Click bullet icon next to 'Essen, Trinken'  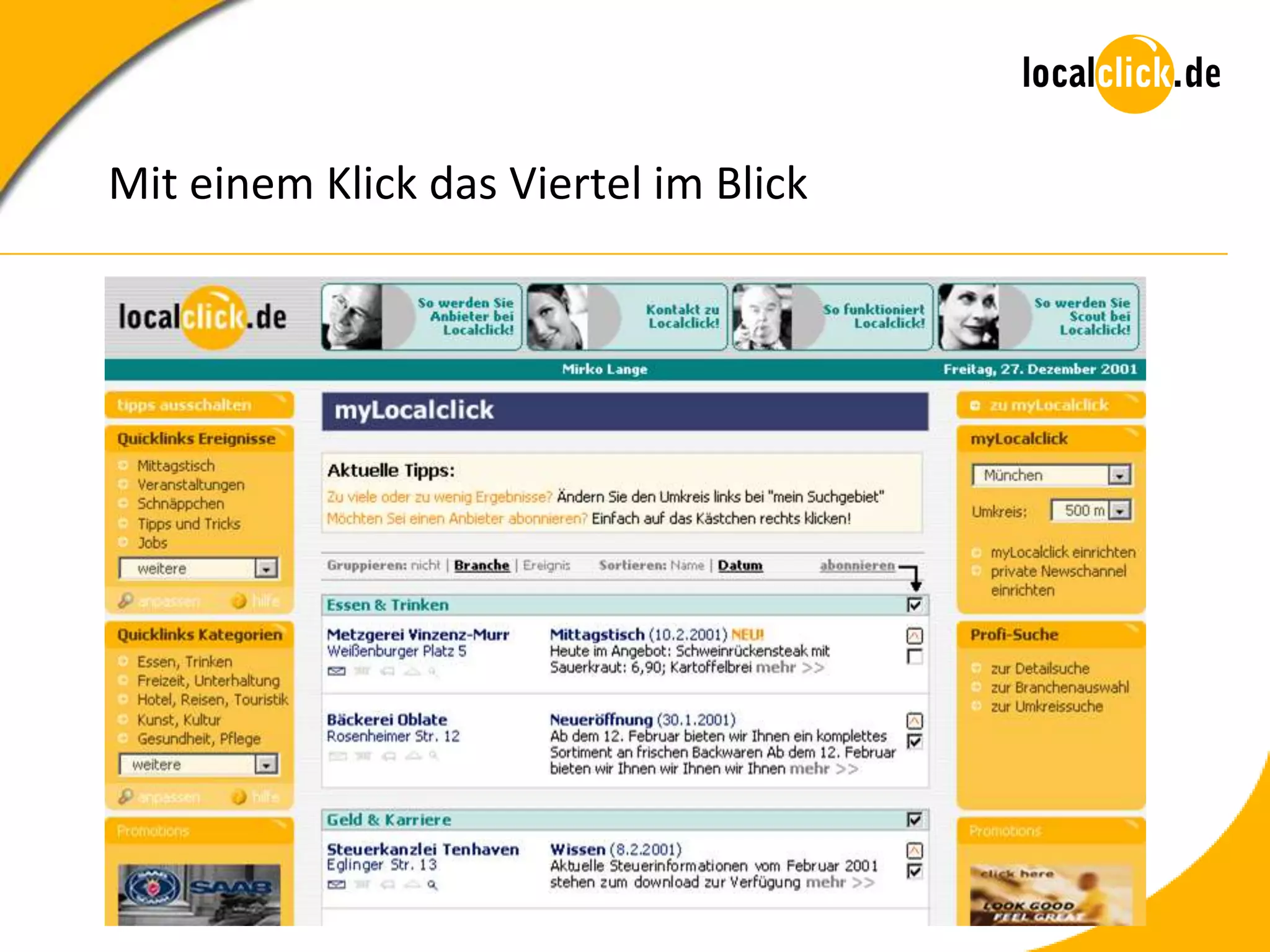pyautogui.click(x=123, y=661)
